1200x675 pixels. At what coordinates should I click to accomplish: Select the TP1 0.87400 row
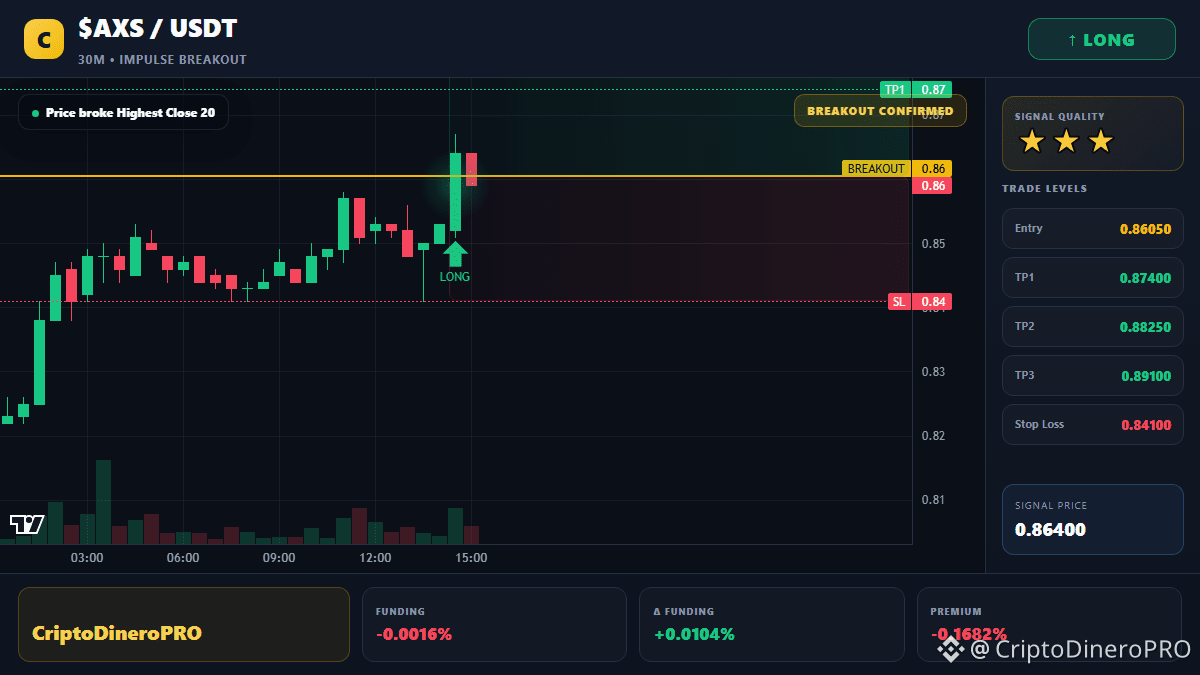(1093, 278)
